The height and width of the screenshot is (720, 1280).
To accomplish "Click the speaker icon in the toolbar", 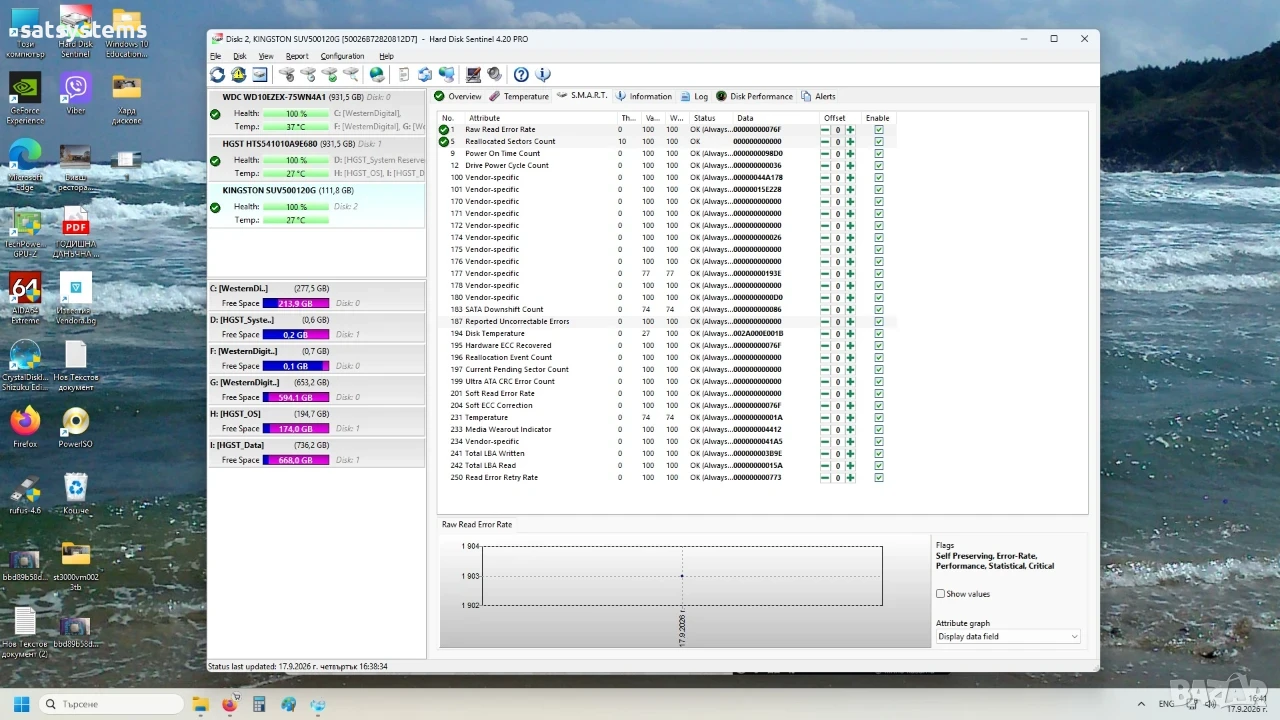I will (x=494, y=75).
